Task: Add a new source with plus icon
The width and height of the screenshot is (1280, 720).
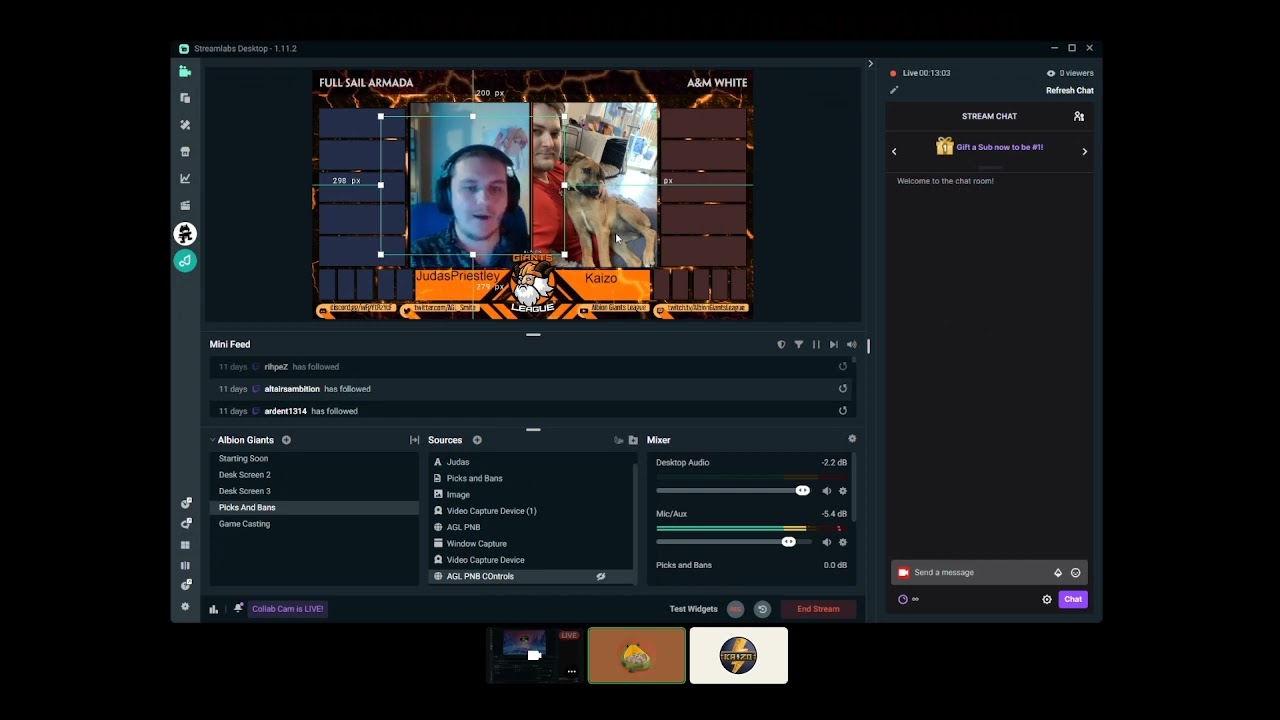Action: [477, 440]
